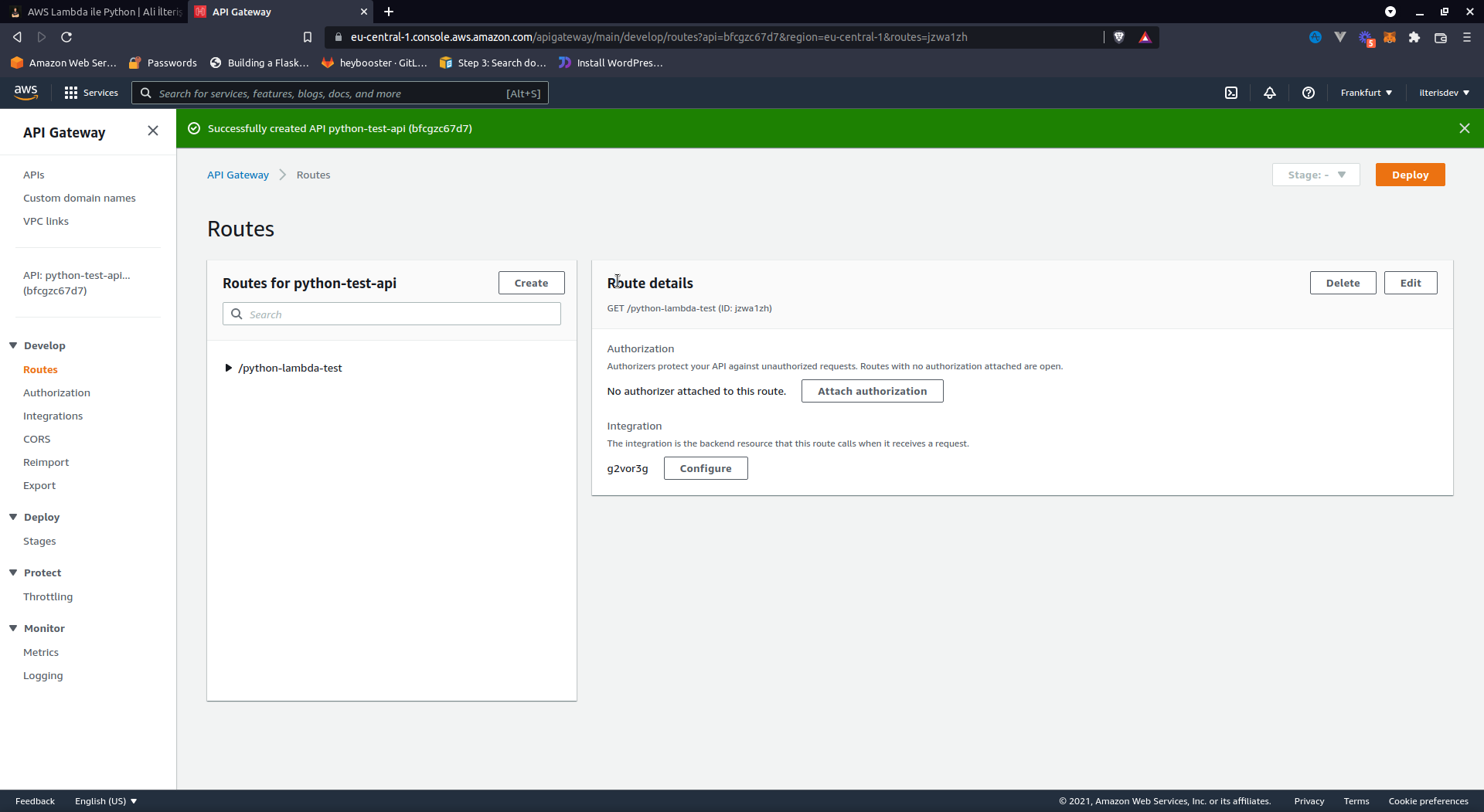Click the orange Deploy button
Viewport: 1484px width, 812px height.
(x=1410, y=175)
